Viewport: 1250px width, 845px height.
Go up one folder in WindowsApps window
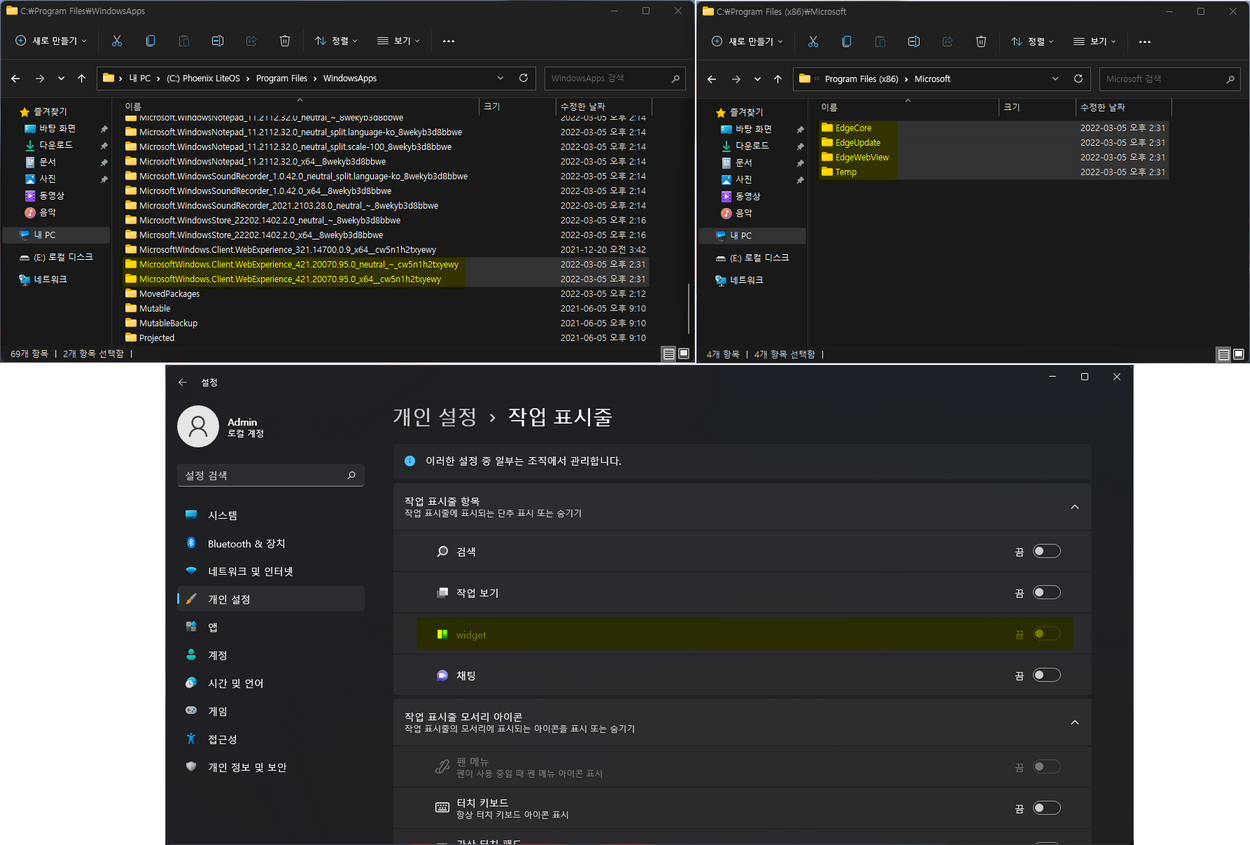point(83,78)
